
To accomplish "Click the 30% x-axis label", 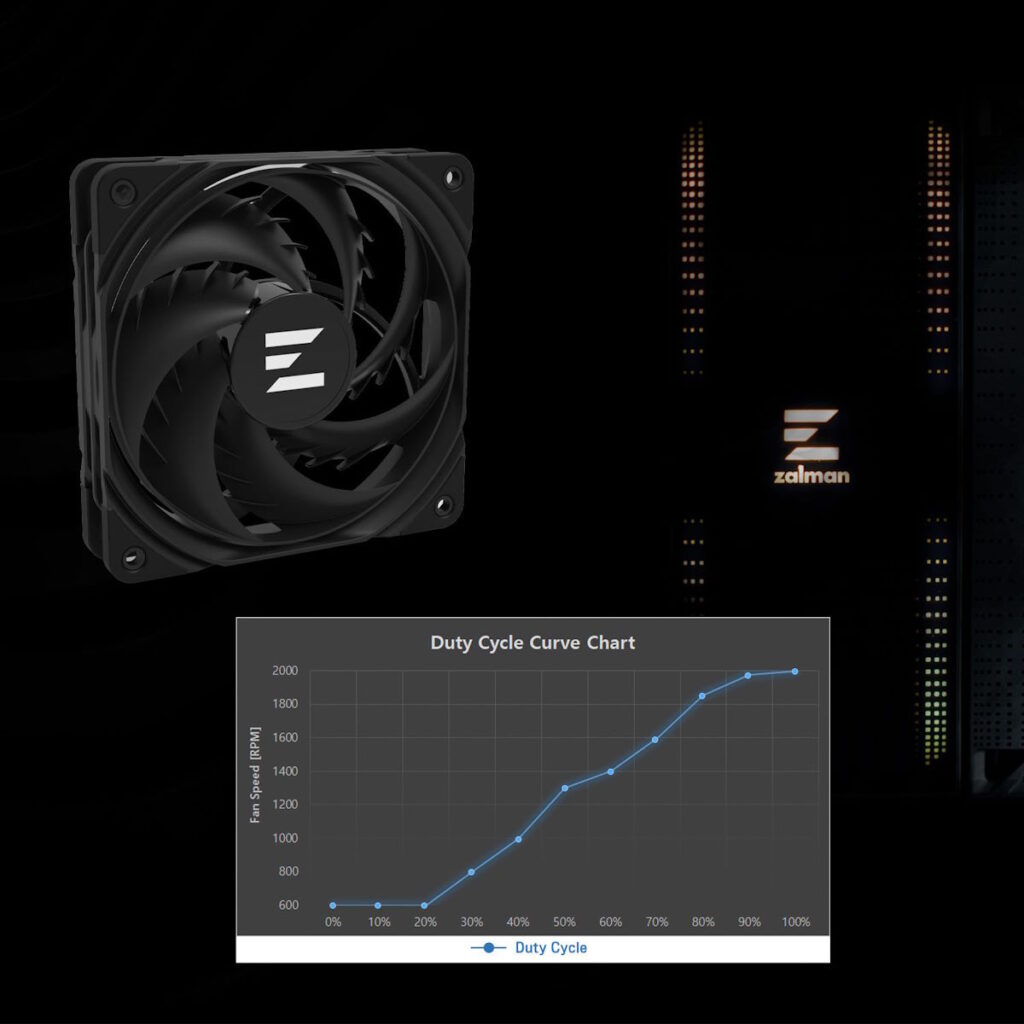I will [x=472, y=922].
